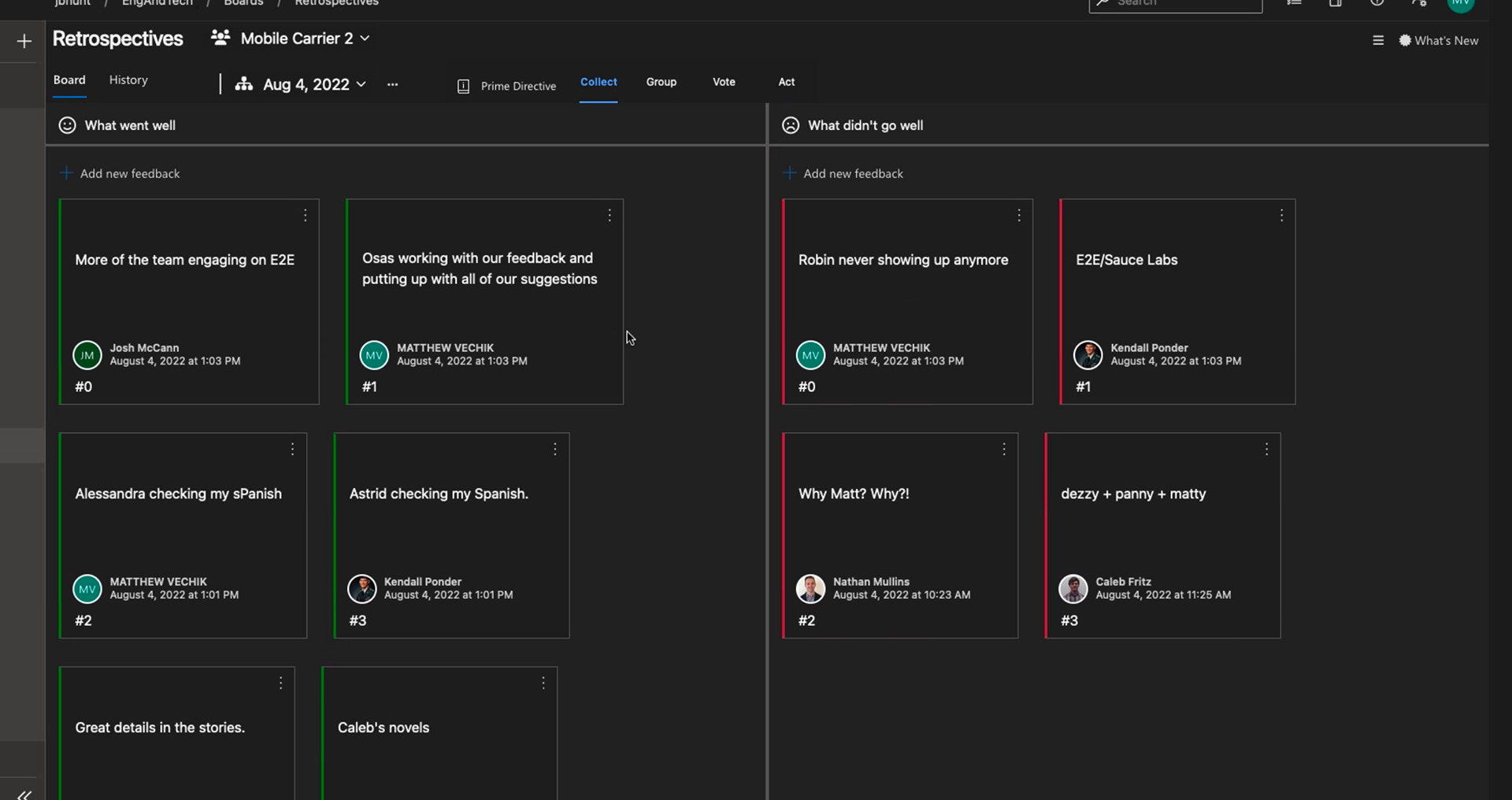
Task: Open options menu on 'Why Matt? Why?!' card
Action: [x=1004, y=449]
